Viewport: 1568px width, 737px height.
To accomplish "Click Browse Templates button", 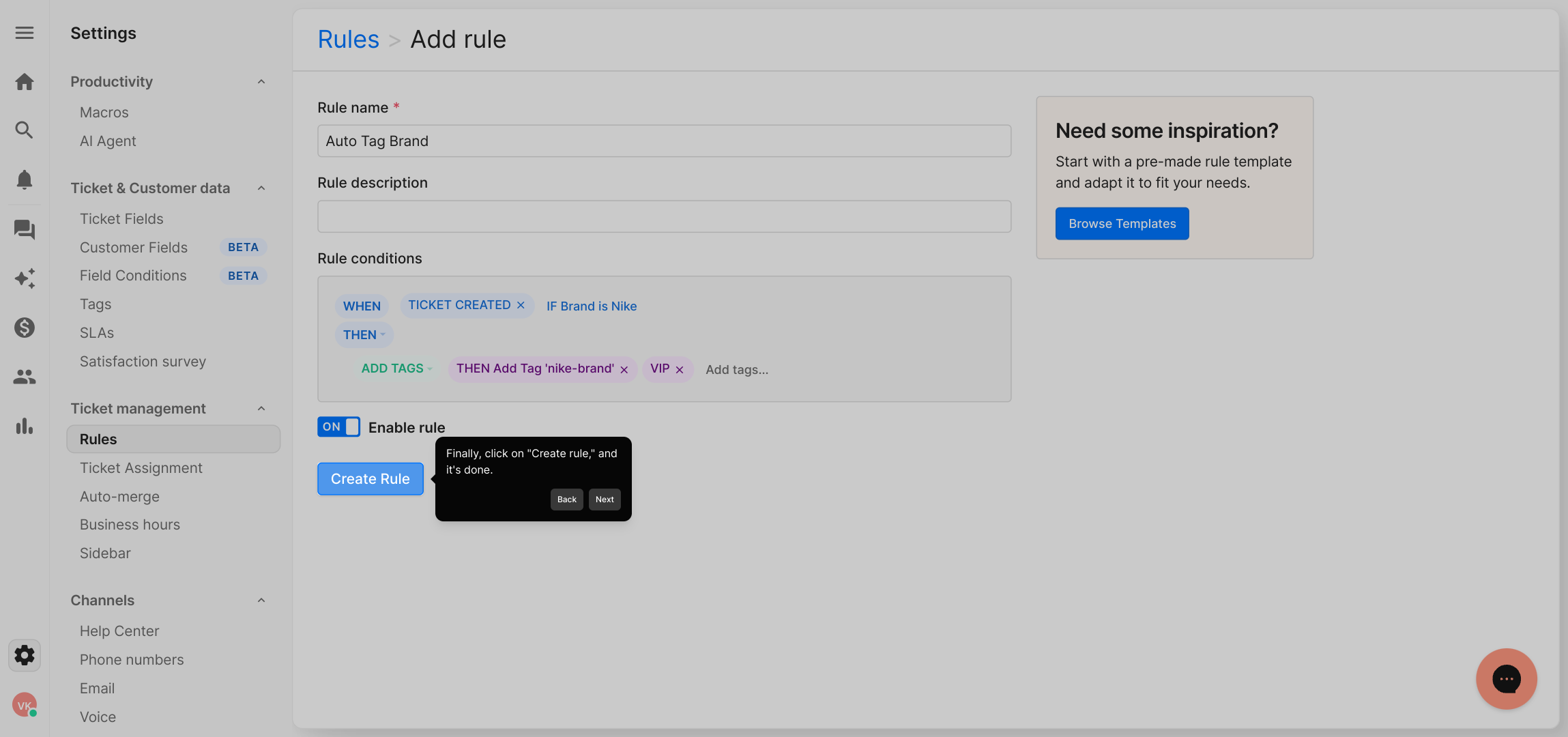I will [x=1122, y=224].
